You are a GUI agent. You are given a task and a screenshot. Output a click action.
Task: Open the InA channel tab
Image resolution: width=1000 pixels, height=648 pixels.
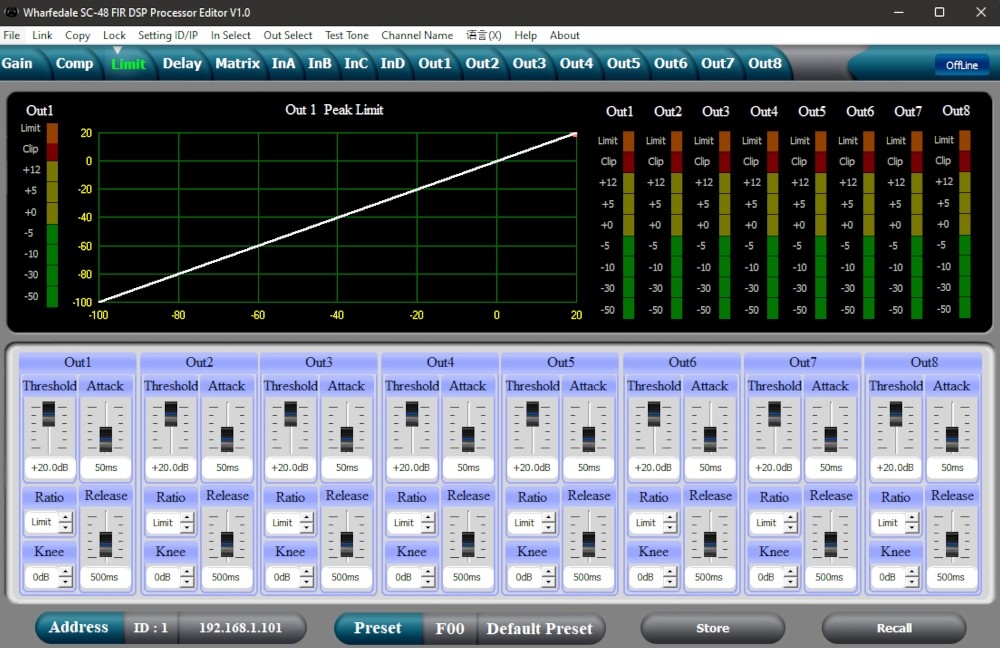[283, 63]
